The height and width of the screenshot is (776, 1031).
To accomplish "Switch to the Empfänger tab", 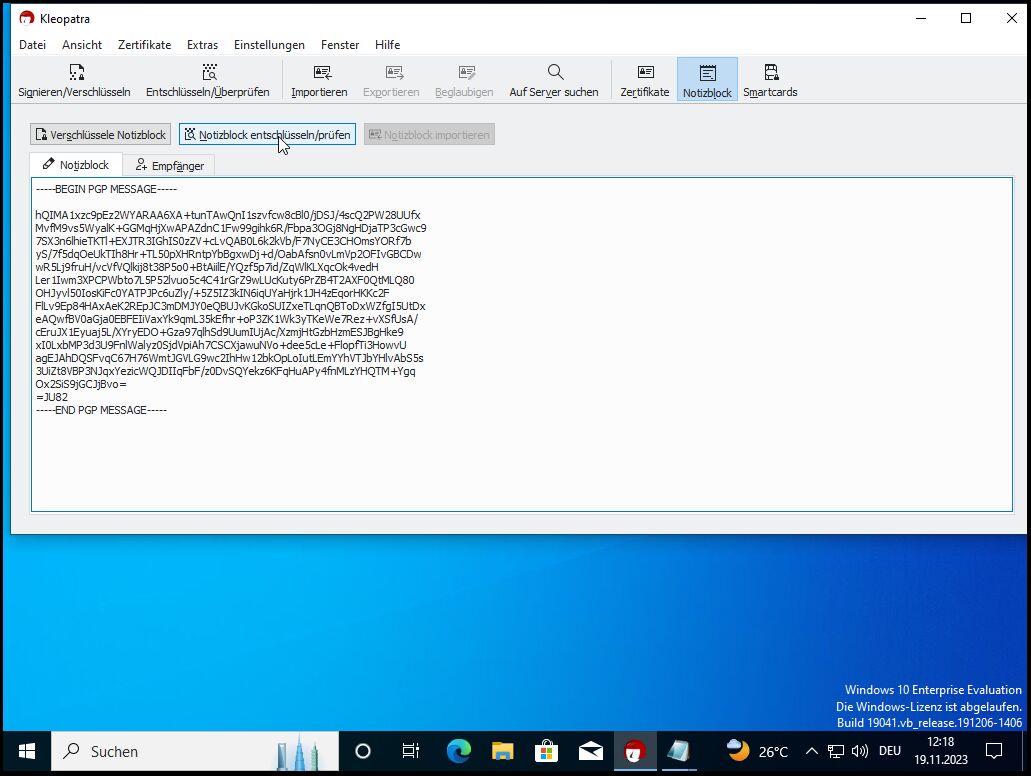I will (169, 165).
